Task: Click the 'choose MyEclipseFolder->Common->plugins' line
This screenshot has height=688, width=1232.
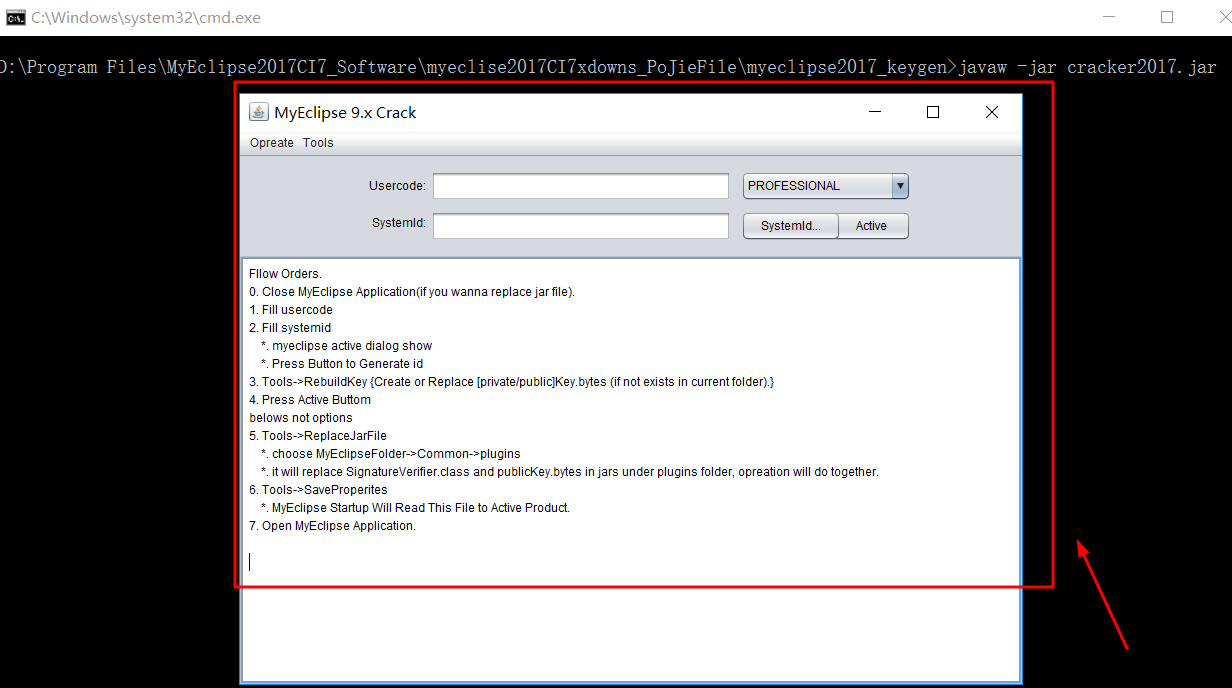Action: tap(391, 454)
